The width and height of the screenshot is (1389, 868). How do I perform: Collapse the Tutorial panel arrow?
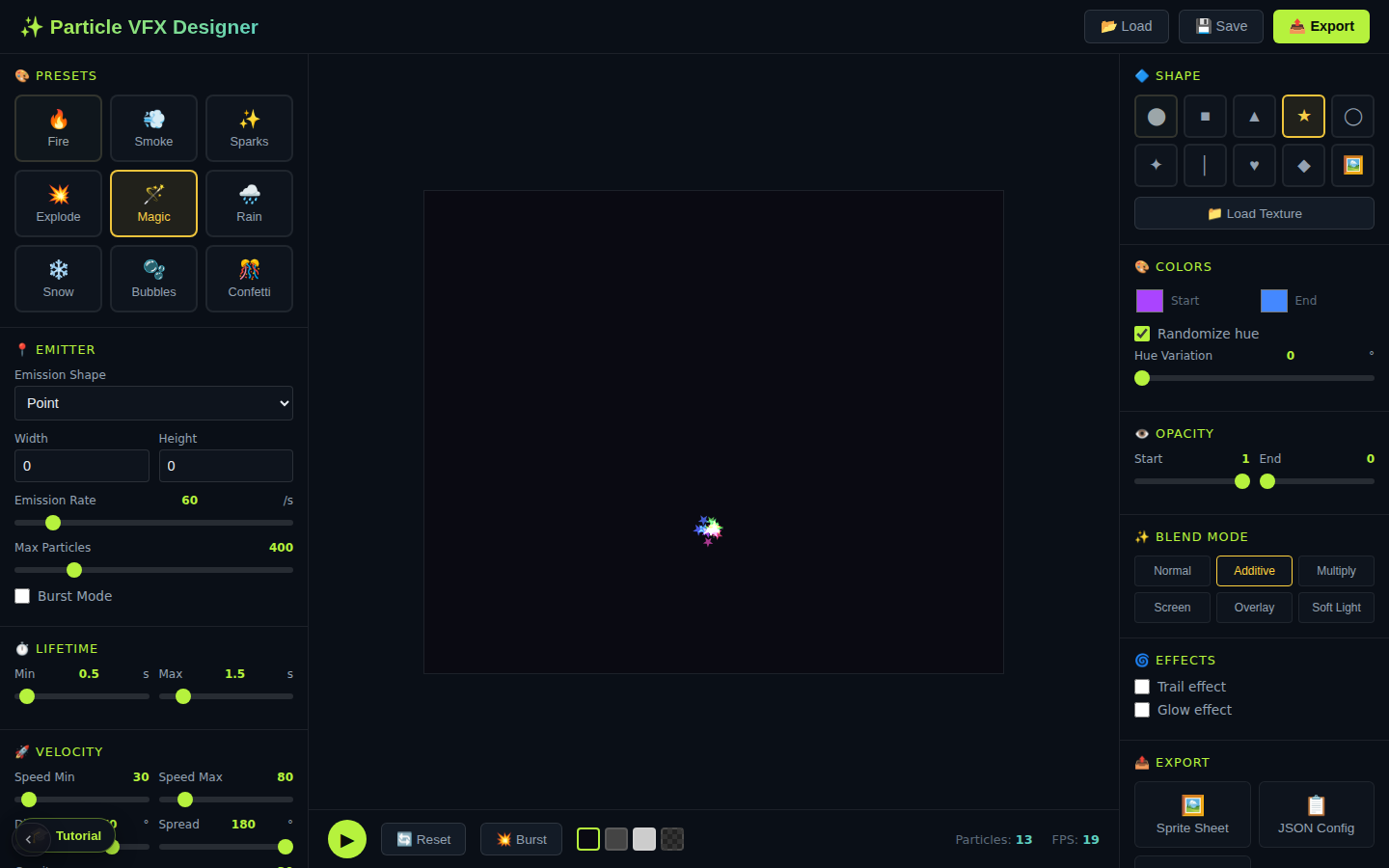pyautogui.click(x=29, y=839)
